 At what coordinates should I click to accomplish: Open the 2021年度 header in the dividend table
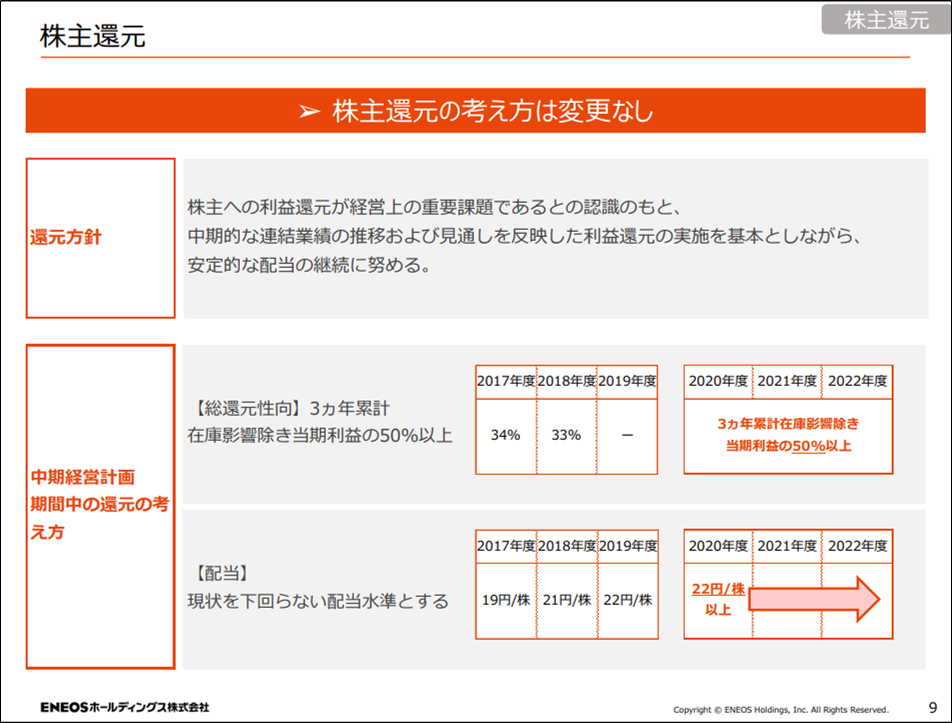coord(787,546)
